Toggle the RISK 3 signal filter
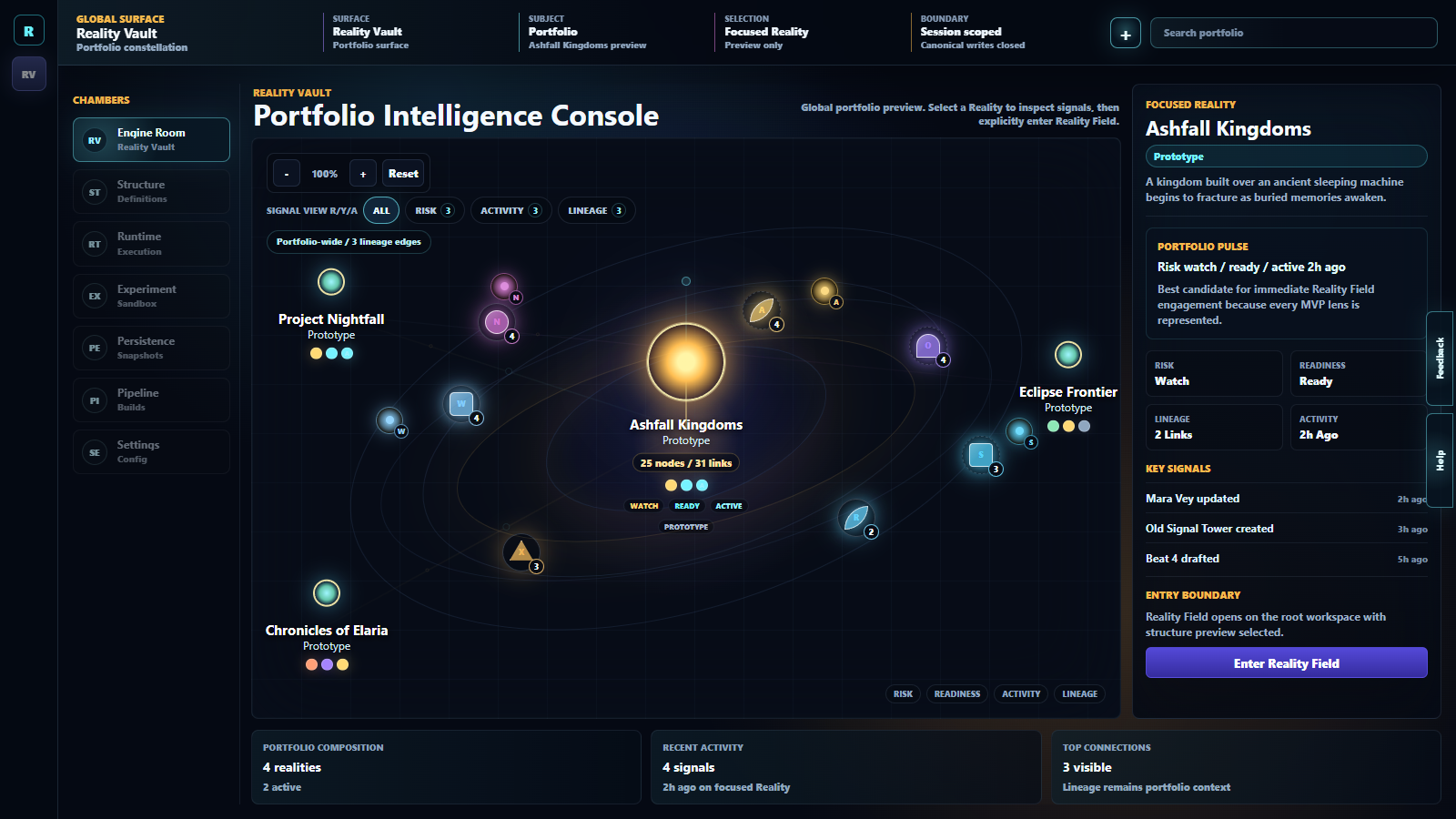This screenshot has height=819, width=1456. pyautogui.click(x=435, y=211)
